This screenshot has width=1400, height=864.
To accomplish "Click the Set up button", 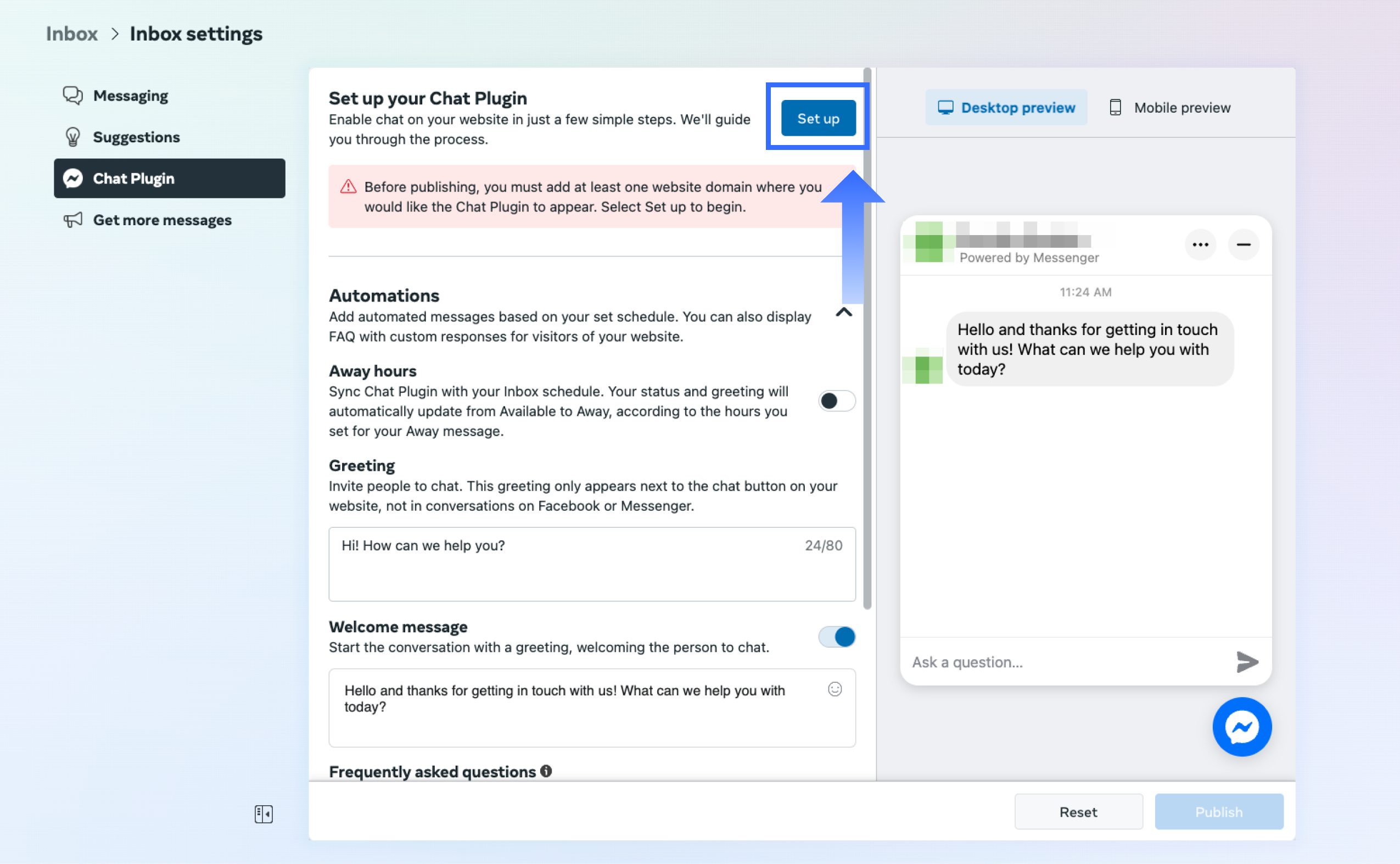I will (x=818, y=118).
